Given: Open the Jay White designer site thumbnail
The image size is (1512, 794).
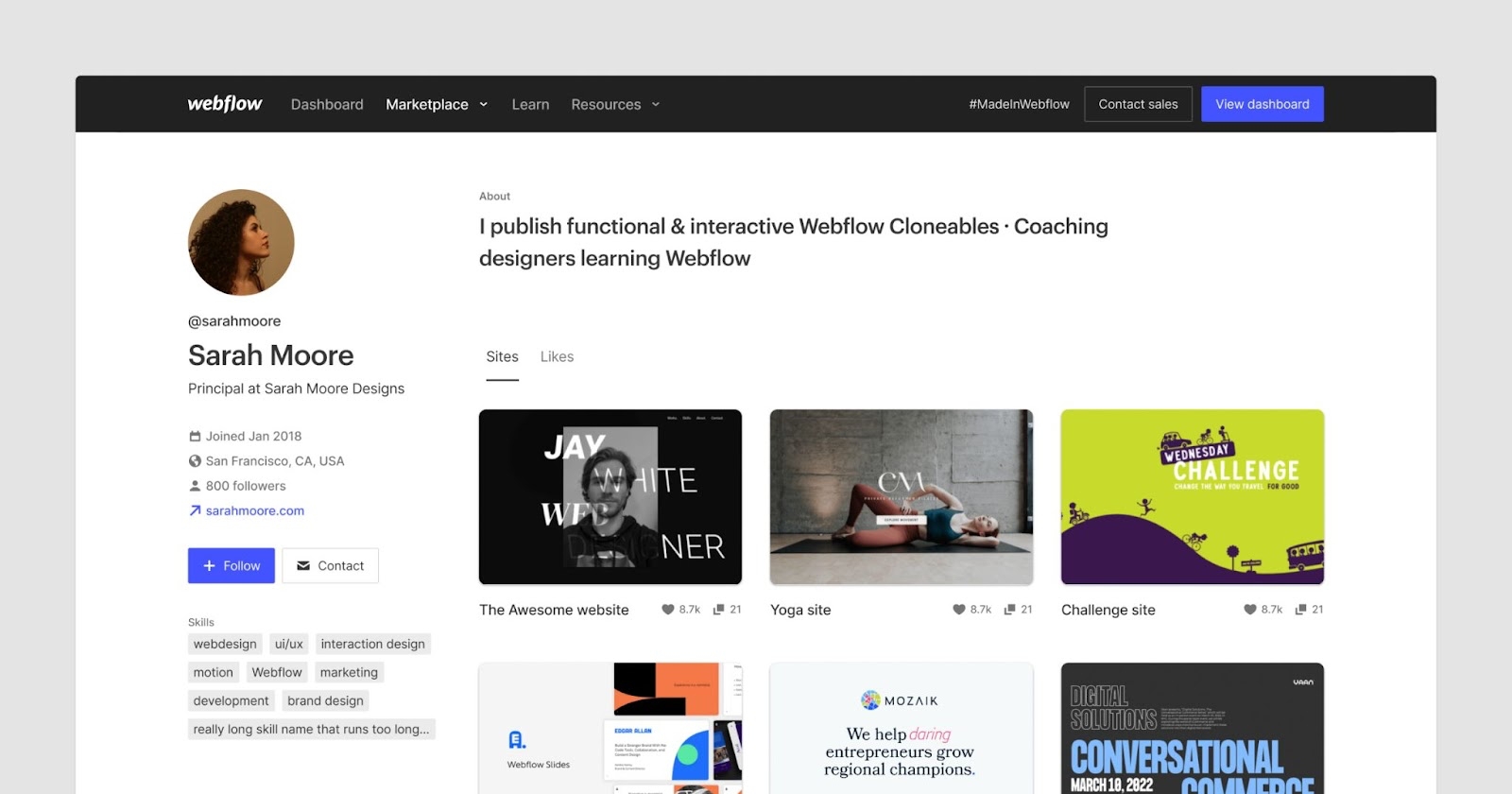Looking at the screenshot, I should point(610,496).
